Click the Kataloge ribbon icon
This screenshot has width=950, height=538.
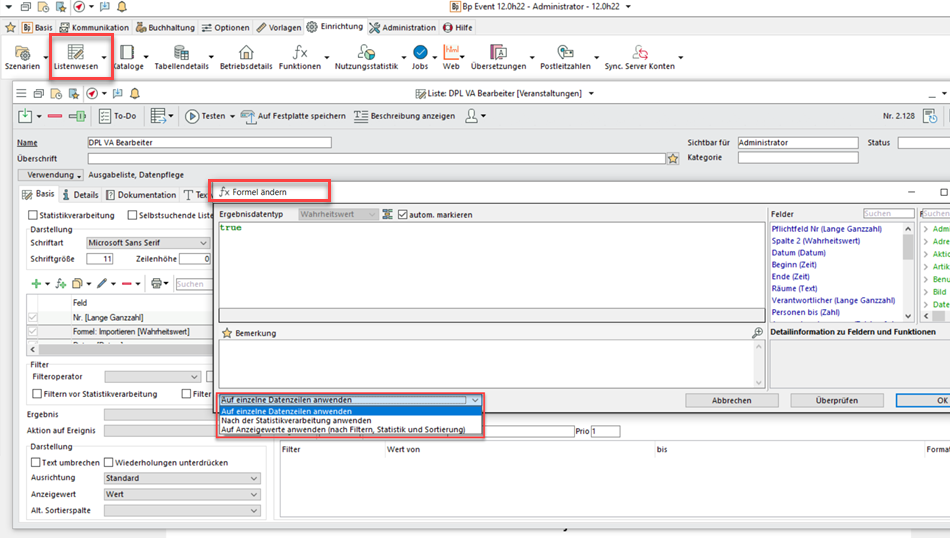click(x=127, y=57)
